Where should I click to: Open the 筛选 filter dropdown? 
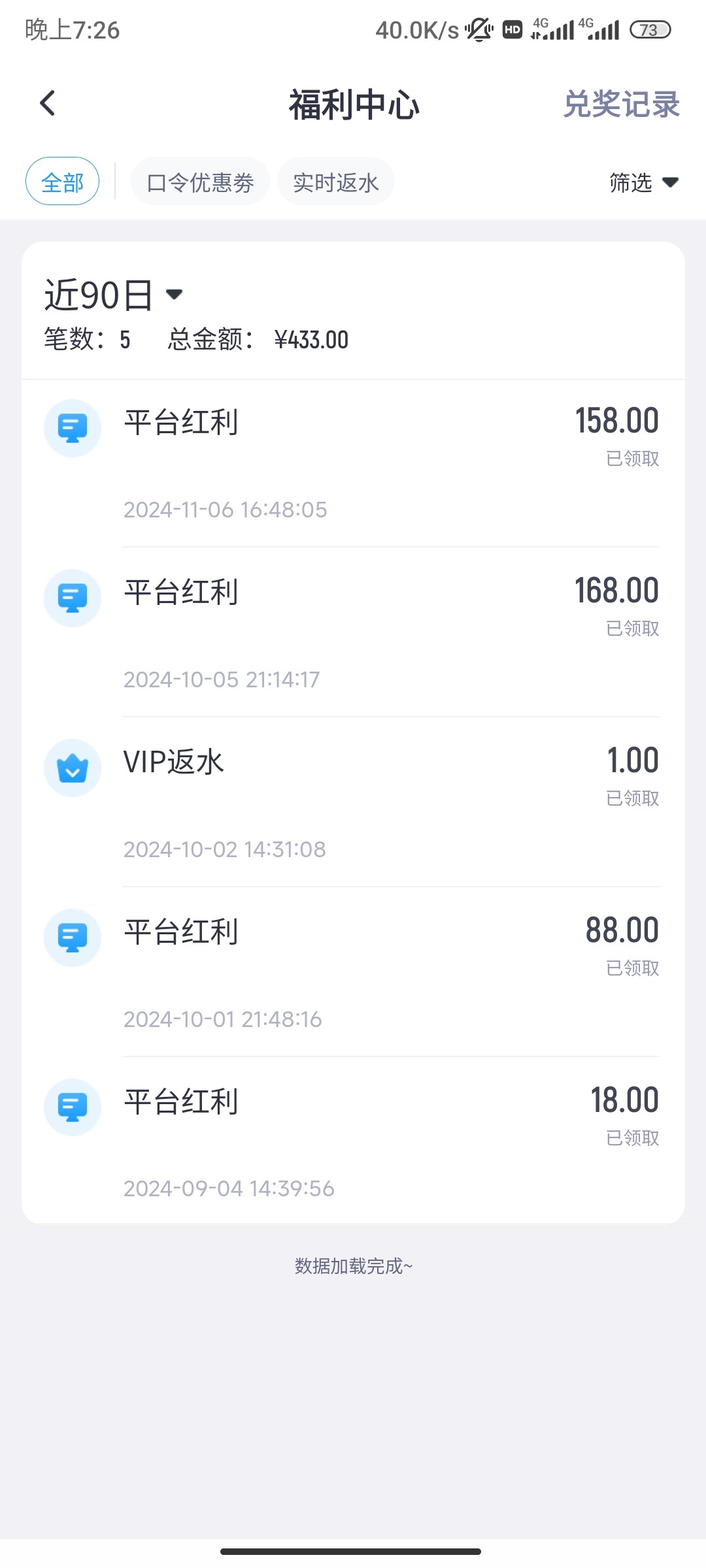644,182
